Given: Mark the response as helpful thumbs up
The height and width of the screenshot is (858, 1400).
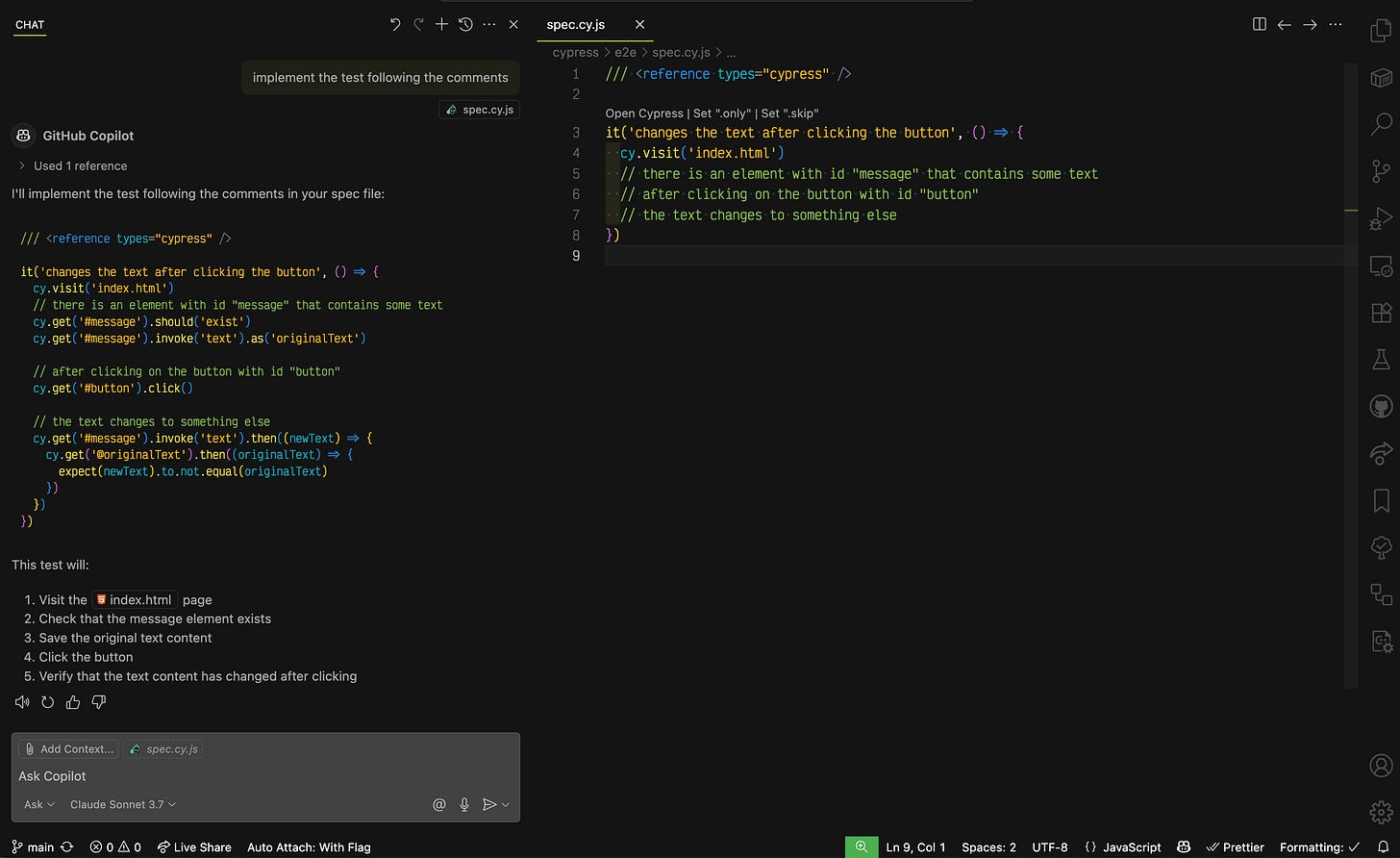Looking at the screenshot, I should tap(73, 702).
